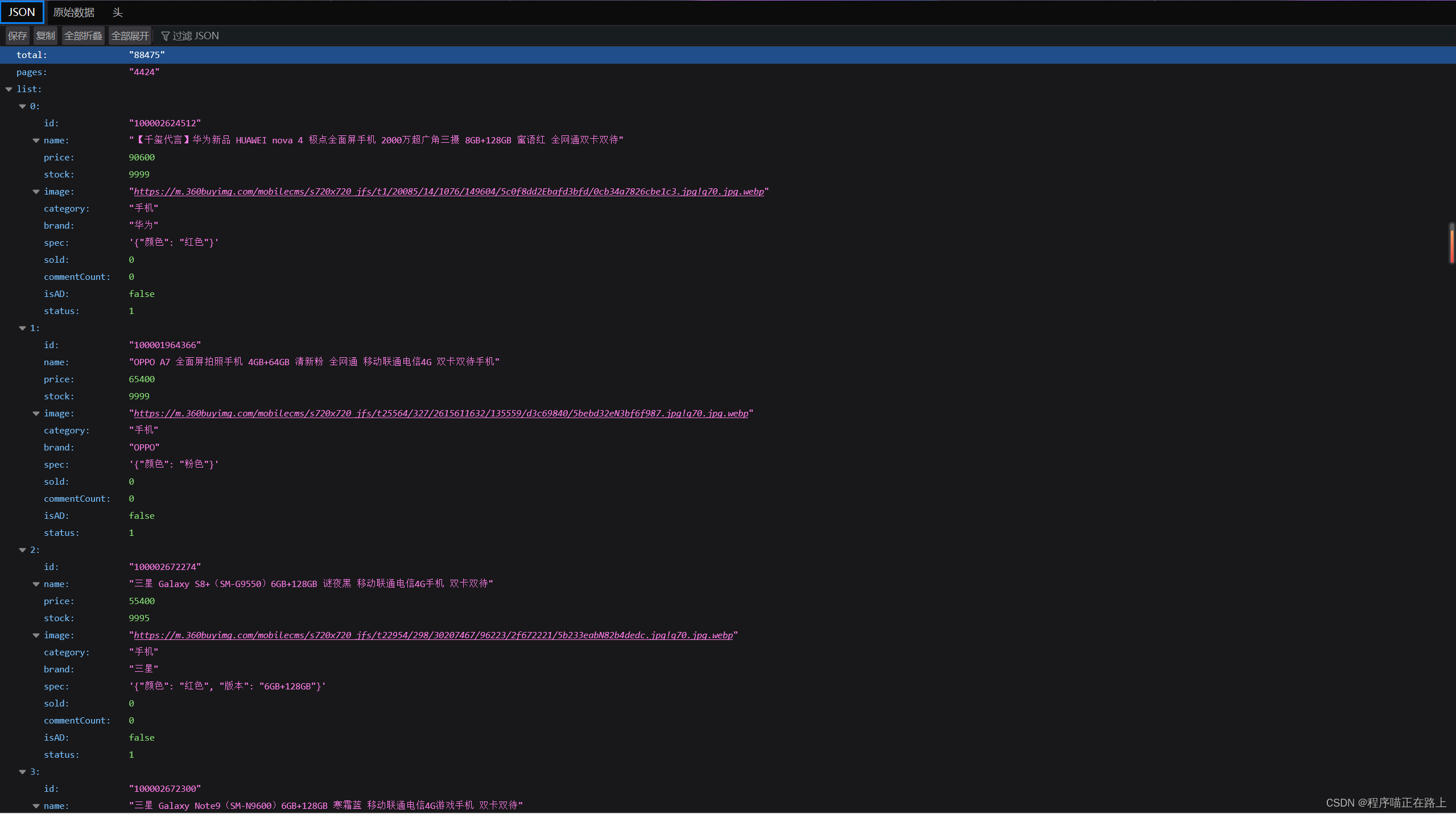Click the 保存 save button
This screenshot has height=814, width=1456.
click(17, 36)
